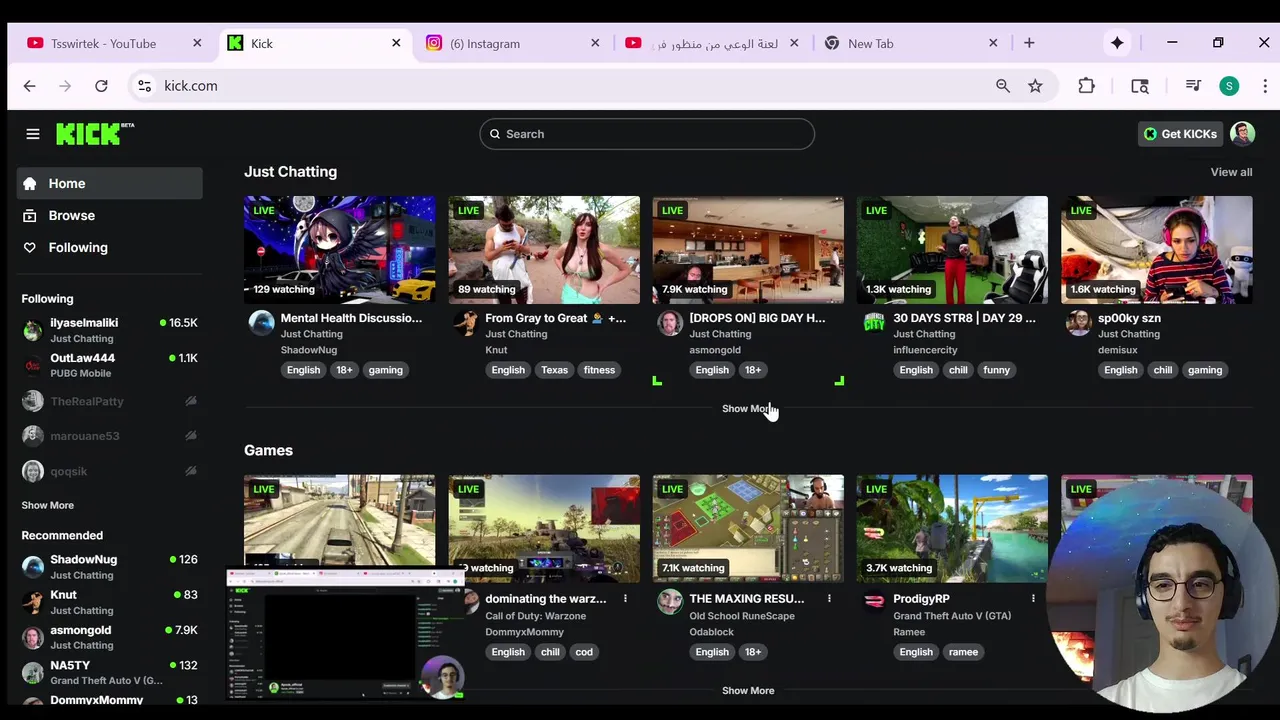Show more Just Chatting streams
This screenshot has height=720, width=1280.
pos(748,408)
